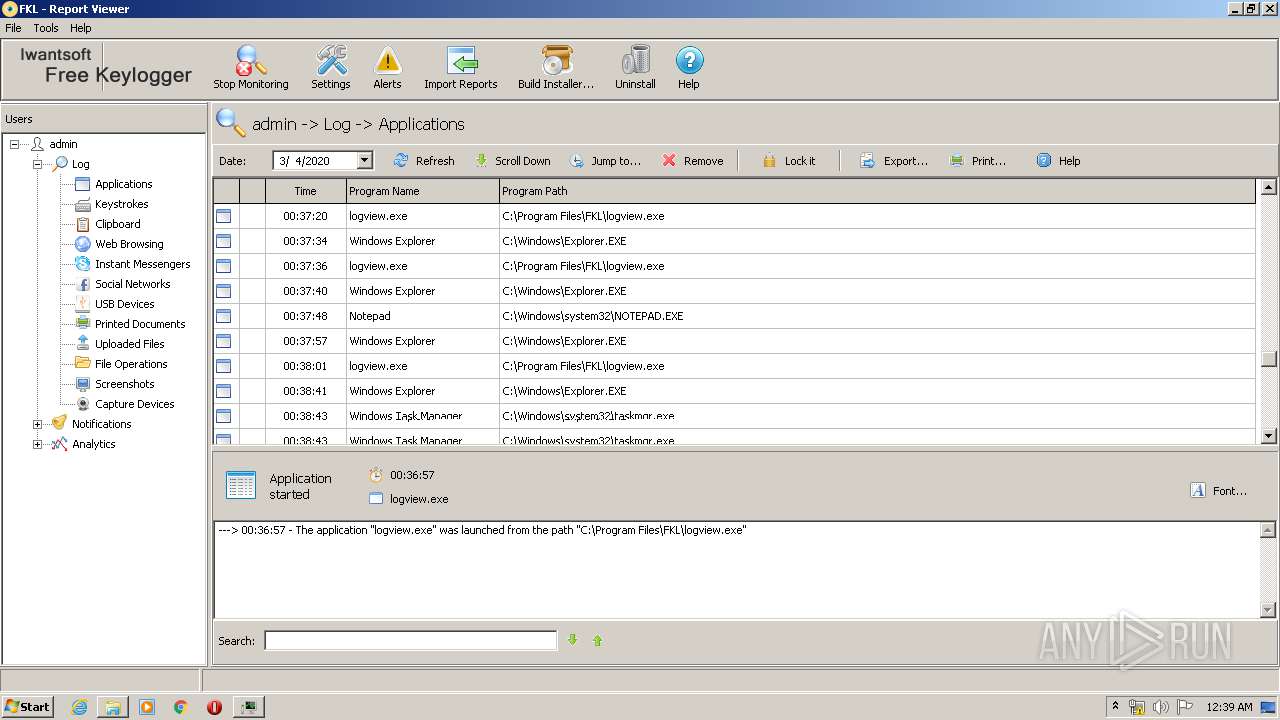Click table scrollbar down arrow
Viewport: 1280px width, 720px height.
[x=1269, y=436]
